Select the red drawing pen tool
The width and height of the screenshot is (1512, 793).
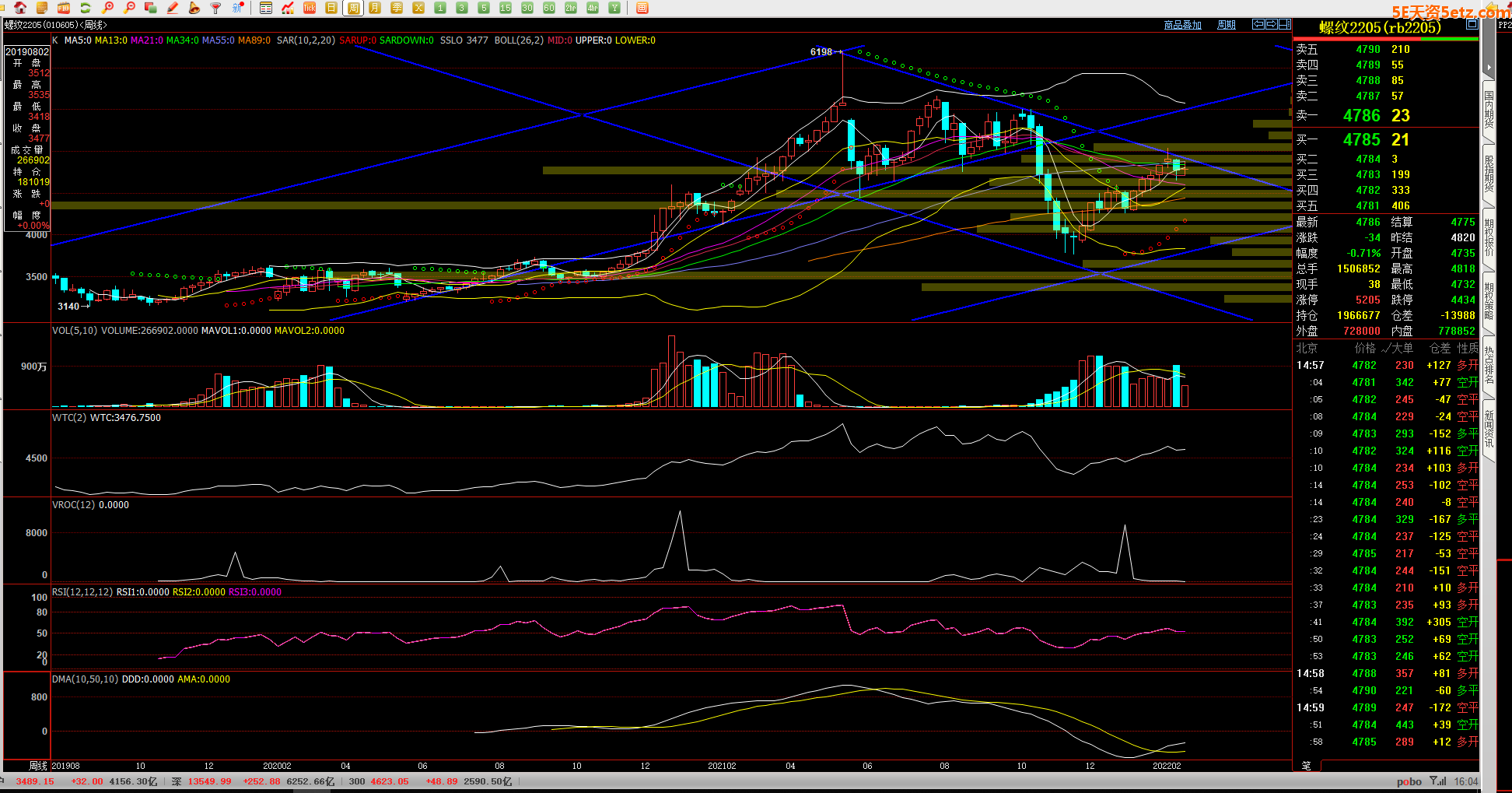pyautogui.click(x=173, y=8)
